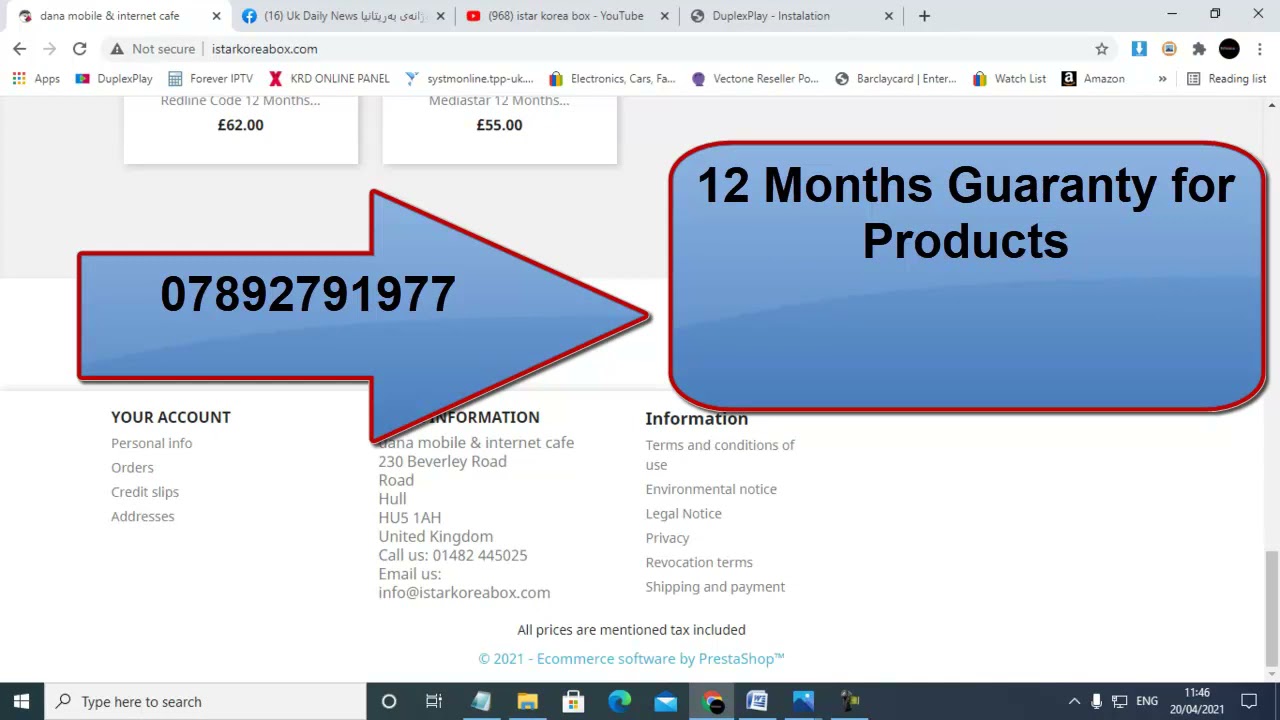Open the Personal info link
Screen dimensions: 1280x720
151,443
